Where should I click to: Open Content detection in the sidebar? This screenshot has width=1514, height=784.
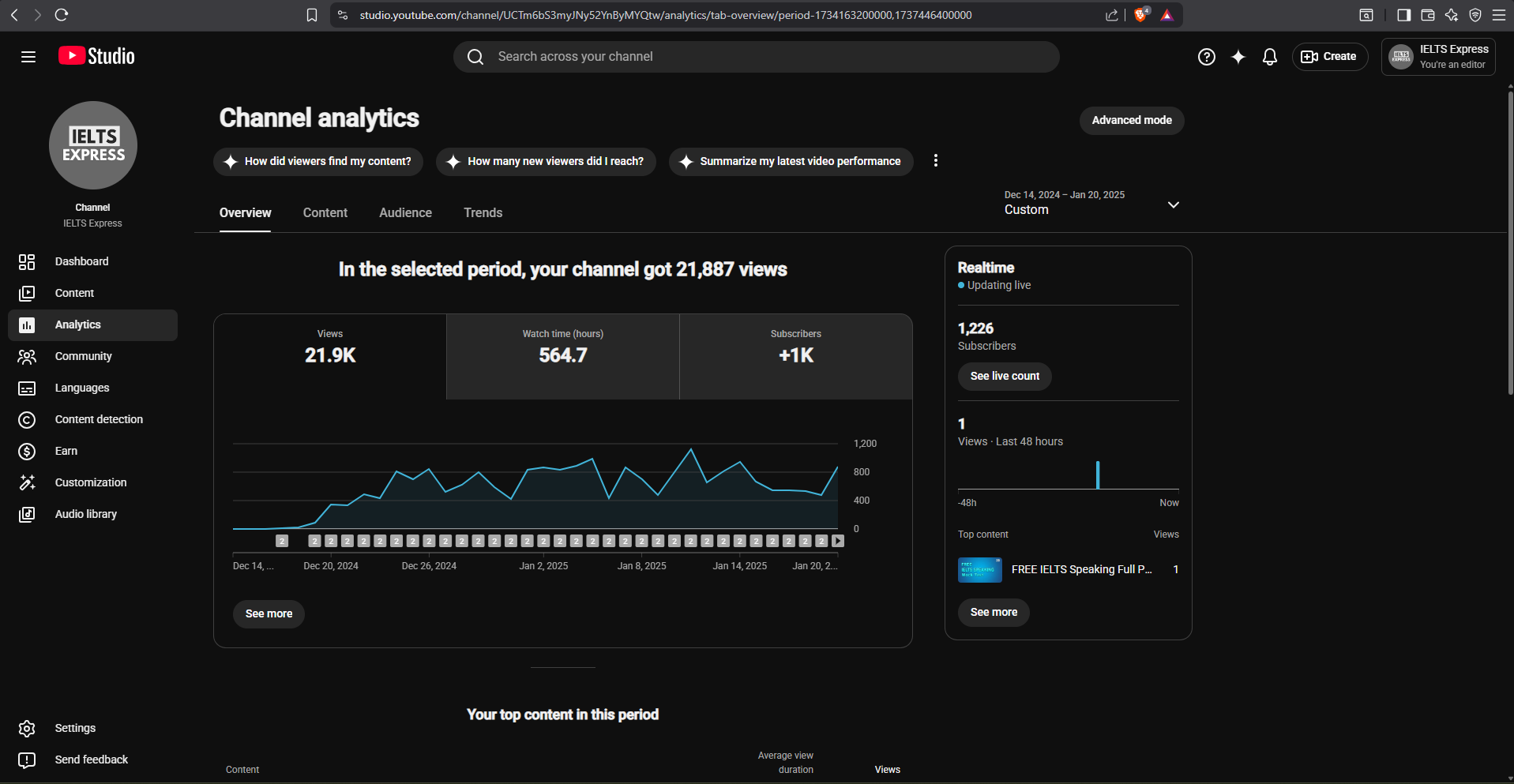click(x=92, y=419)
